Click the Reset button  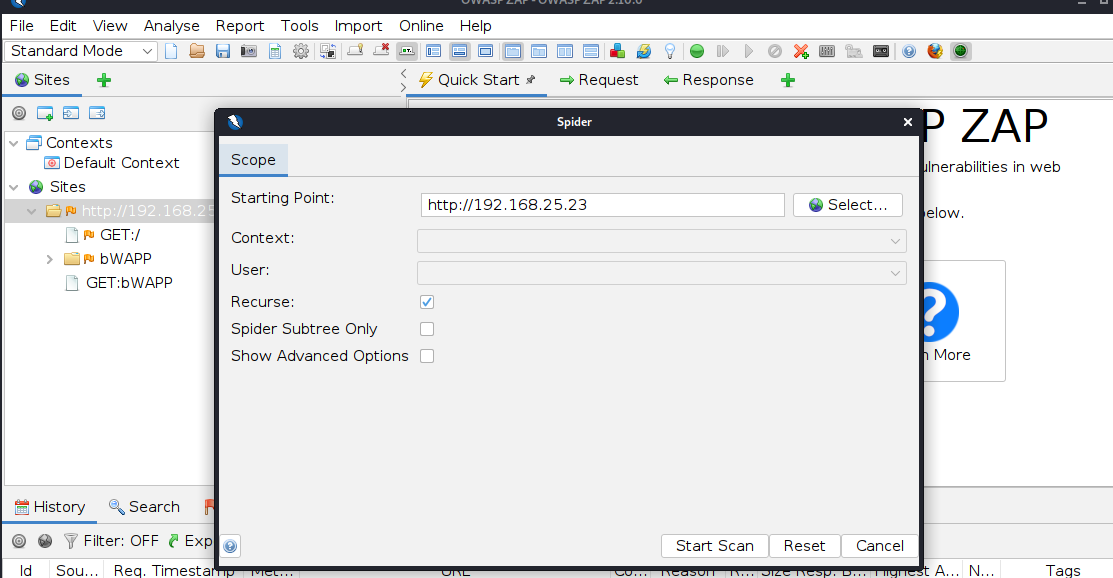(804, 546)
